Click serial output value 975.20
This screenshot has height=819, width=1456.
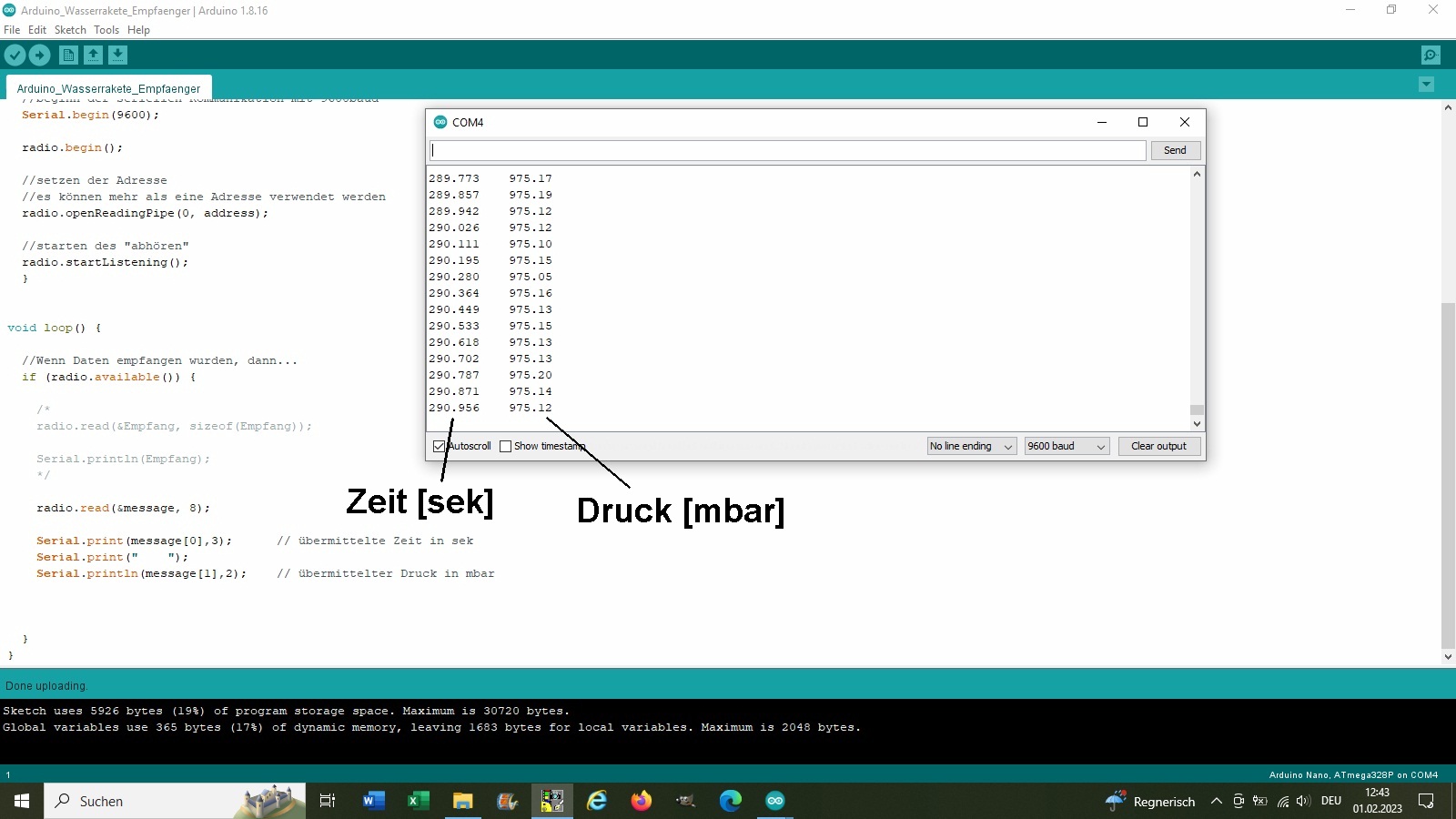click(x=531, y=375)
